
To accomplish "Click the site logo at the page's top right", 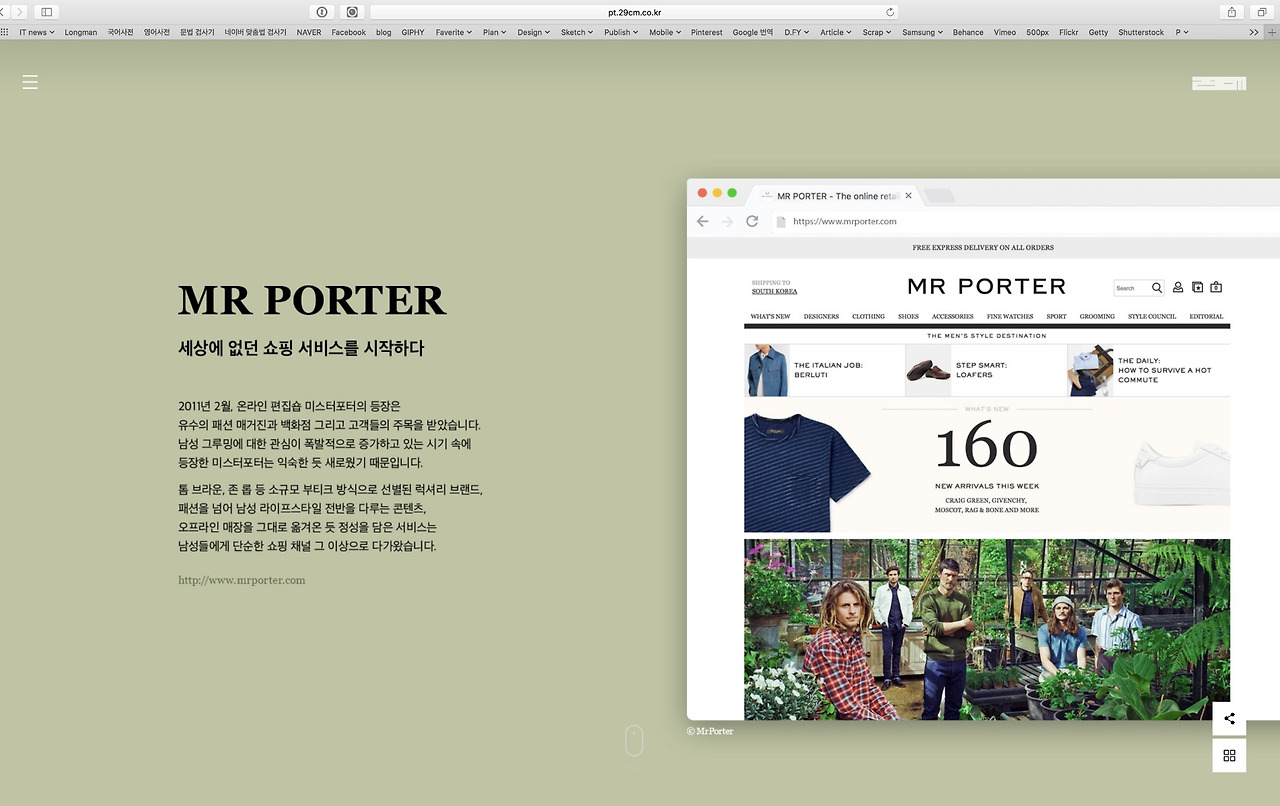I will coord(1219,84).
